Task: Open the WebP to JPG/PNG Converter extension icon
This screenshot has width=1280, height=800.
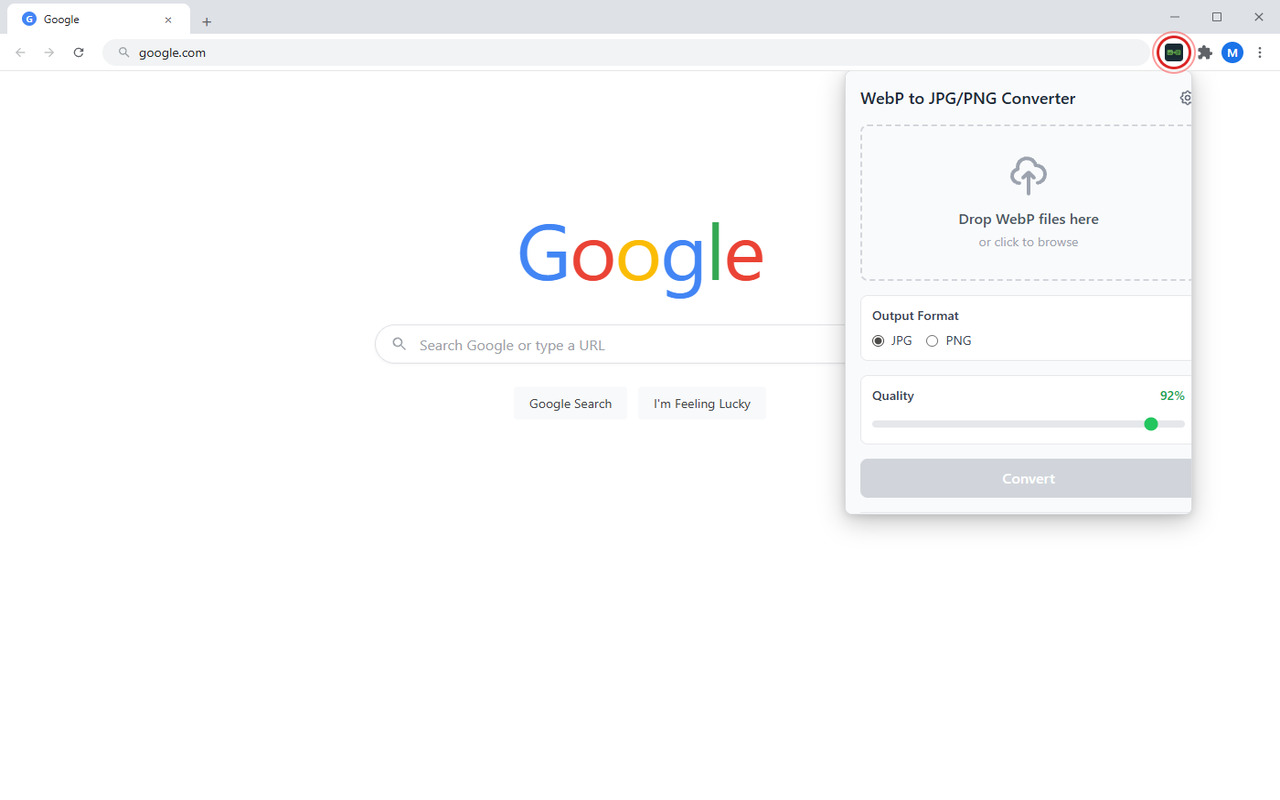Action: [x=1172, y=52]
